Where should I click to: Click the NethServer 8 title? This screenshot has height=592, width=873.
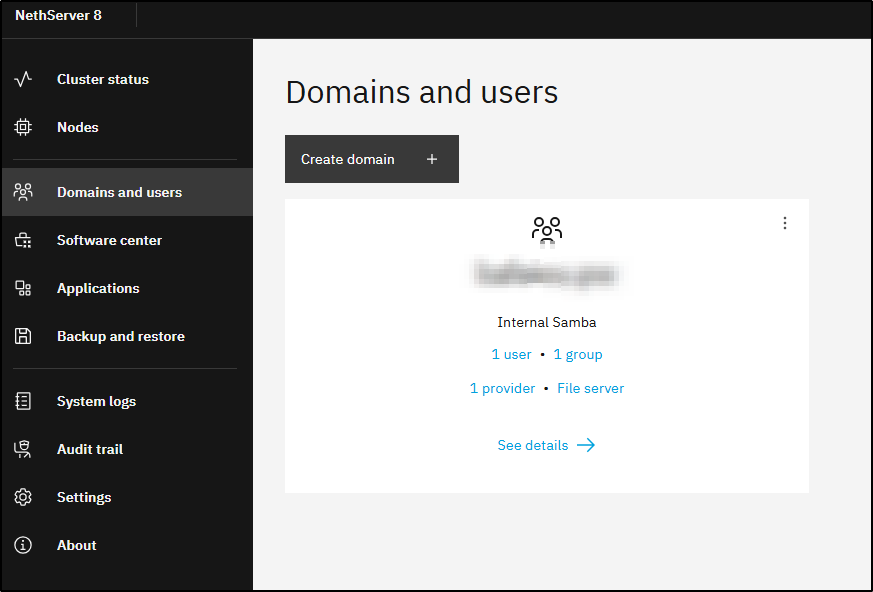[58, 15]
